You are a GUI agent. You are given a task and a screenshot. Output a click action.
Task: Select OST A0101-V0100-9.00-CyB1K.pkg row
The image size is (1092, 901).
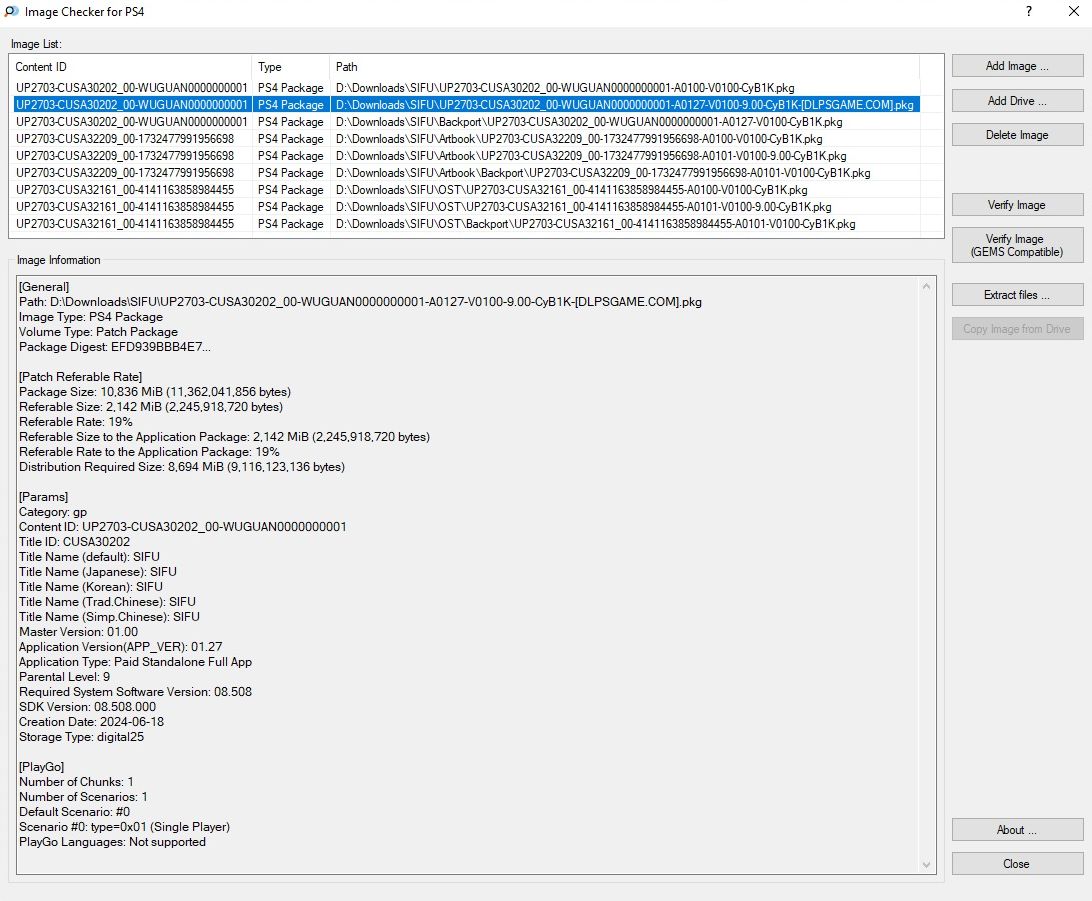pos(467,207)
